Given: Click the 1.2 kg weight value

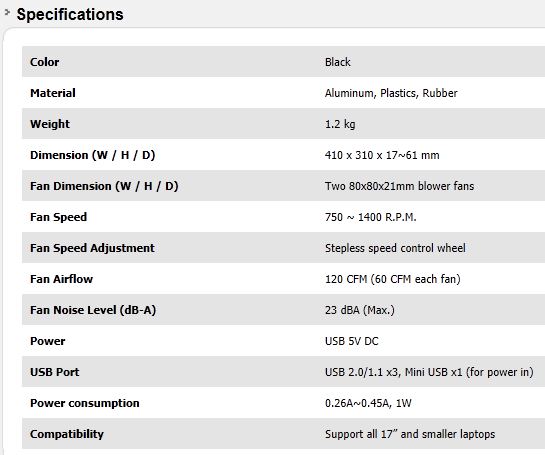Looking at the screenshot, I should click(340, 124).
